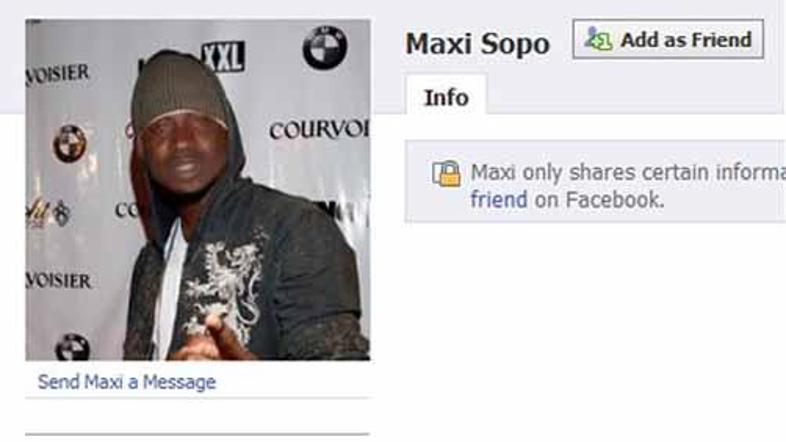The height and width of the screenshot is (442, 786).
Task: Click the VOISIER text at photo's upper left
Action: (58, 75)
